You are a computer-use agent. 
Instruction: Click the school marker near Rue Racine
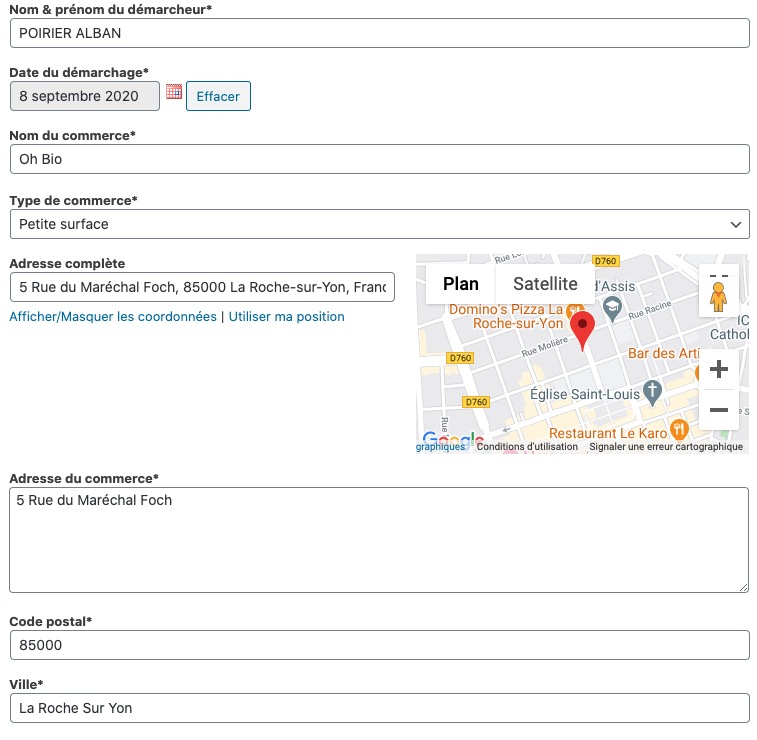click(612, 308)
